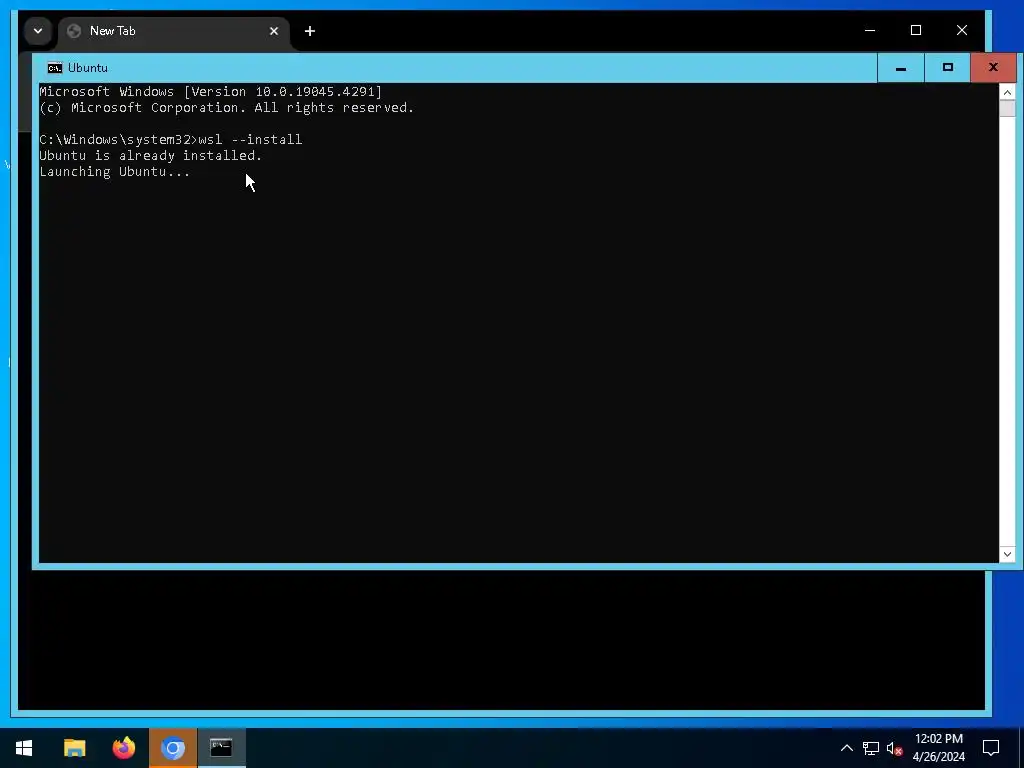
Task: Close the New Tab tab in Chrome
Action: (274, 31)
